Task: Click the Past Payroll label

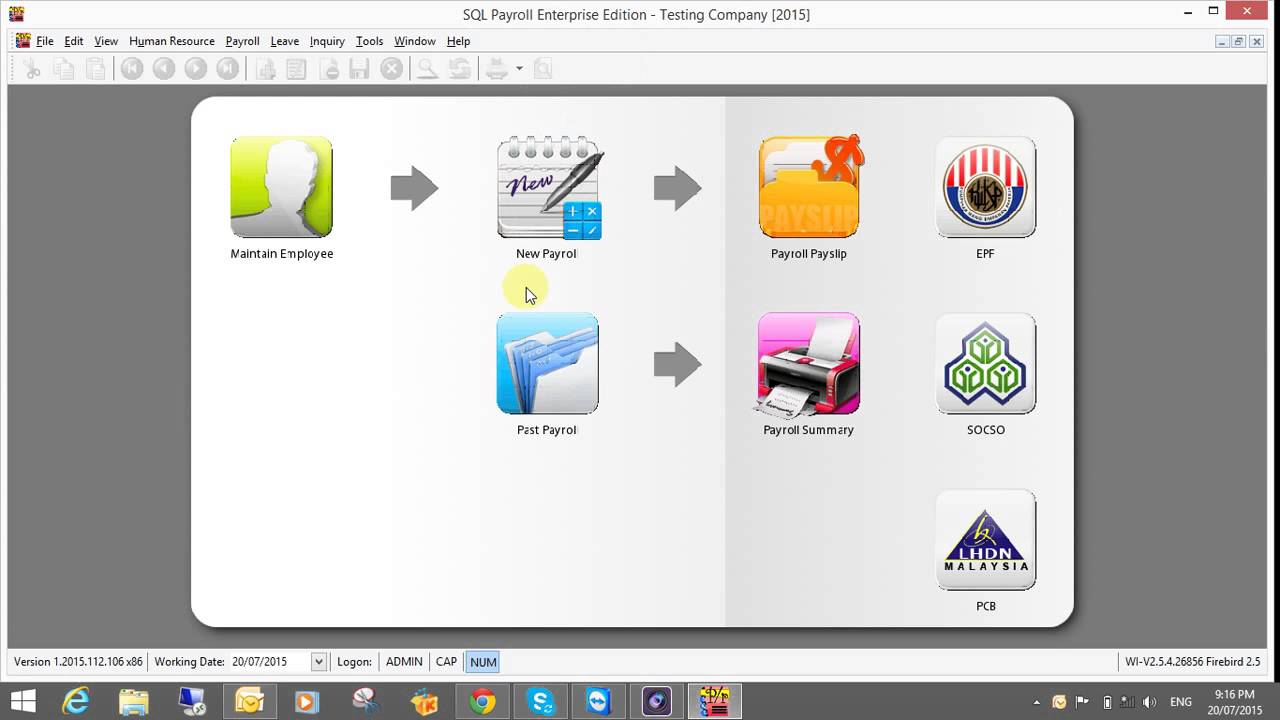Action: click(547, 430)
